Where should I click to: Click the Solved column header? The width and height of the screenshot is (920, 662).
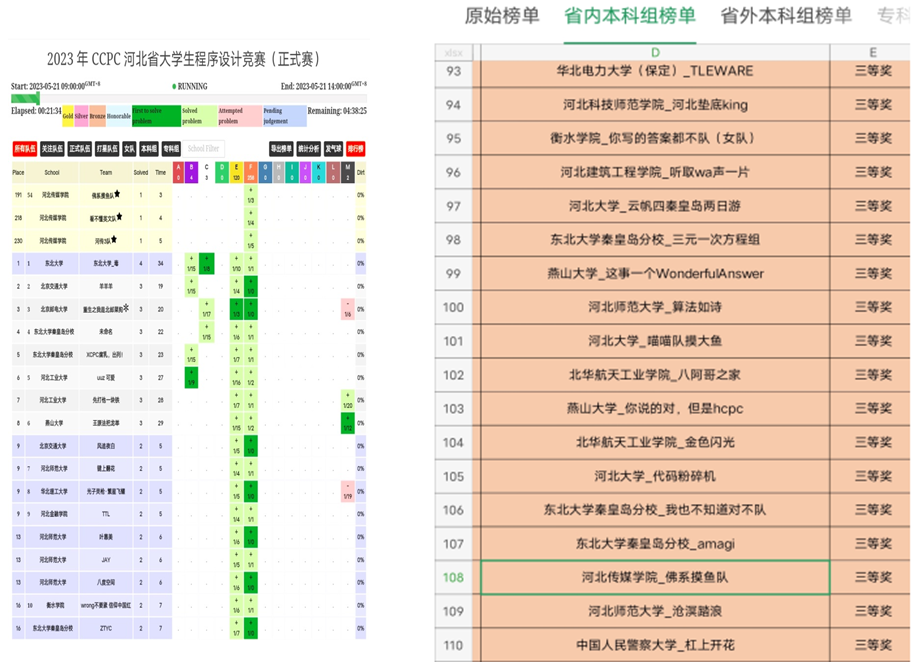coord(141,173)
